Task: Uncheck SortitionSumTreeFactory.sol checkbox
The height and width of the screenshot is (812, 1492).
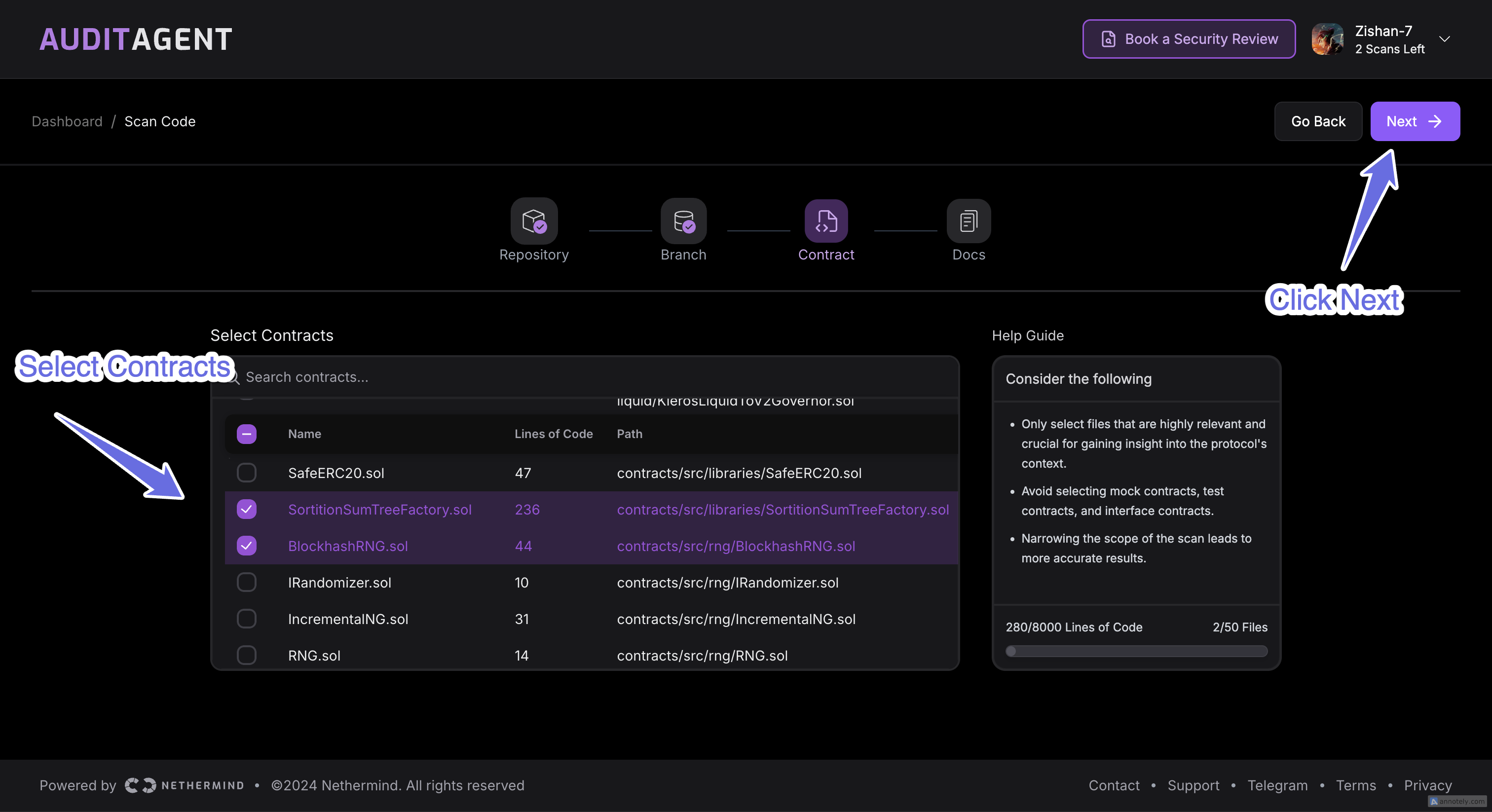Action: pyautogui.click(x=247, y=509)
